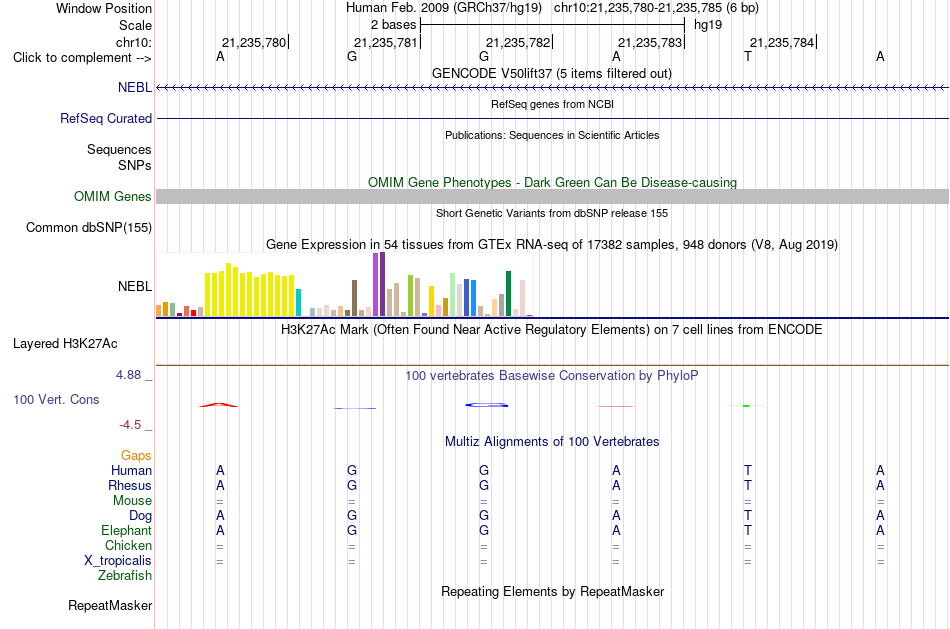The height and width of the screenshot is (629, 950).
Task: Click the Common dbSNP(155) label
Action: (88, 227)
